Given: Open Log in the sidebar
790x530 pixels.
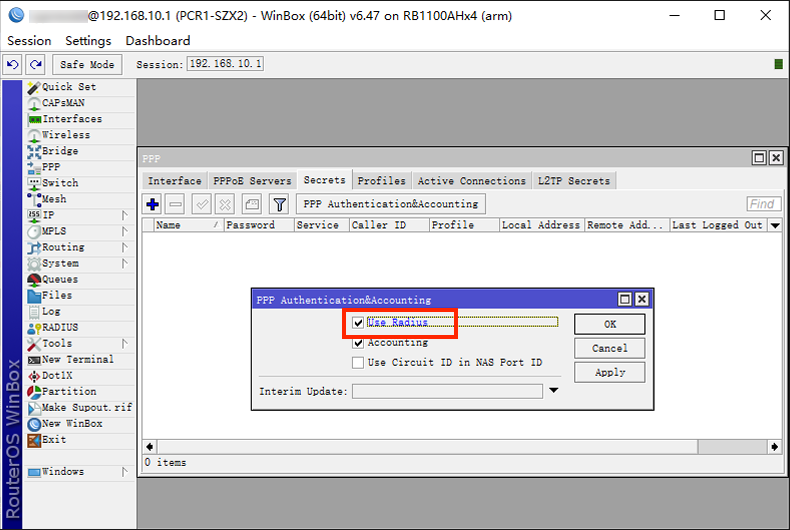Looking at the screenshot, I should coord(81,311).
